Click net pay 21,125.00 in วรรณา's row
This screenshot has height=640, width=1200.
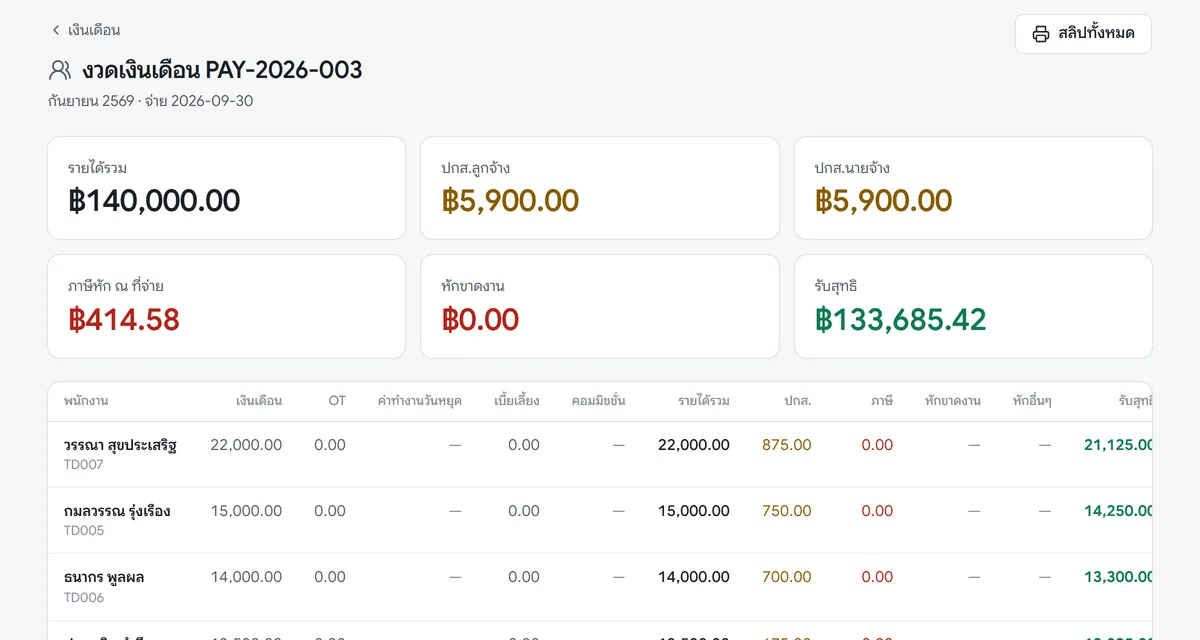click(x=1118, y=445)
